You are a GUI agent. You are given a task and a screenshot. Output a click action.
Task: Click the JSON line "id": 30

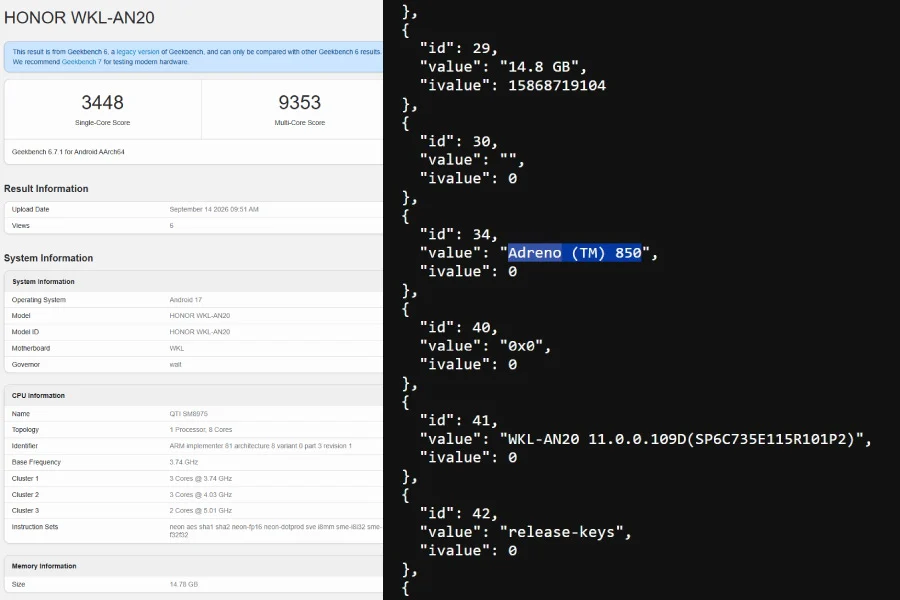(x=459, y=141)
